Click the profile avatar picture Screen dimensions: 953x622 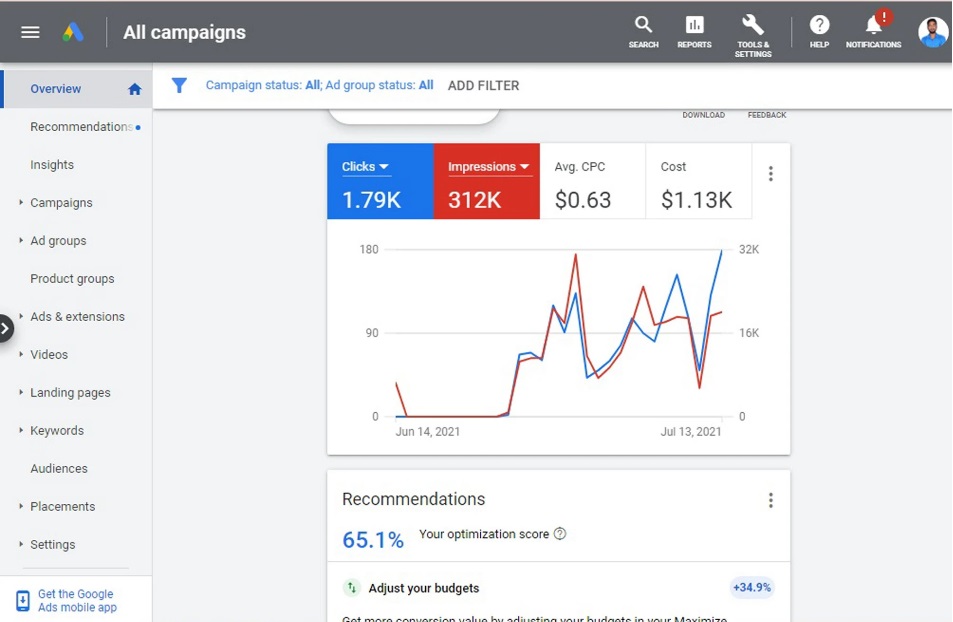(932, 31)
